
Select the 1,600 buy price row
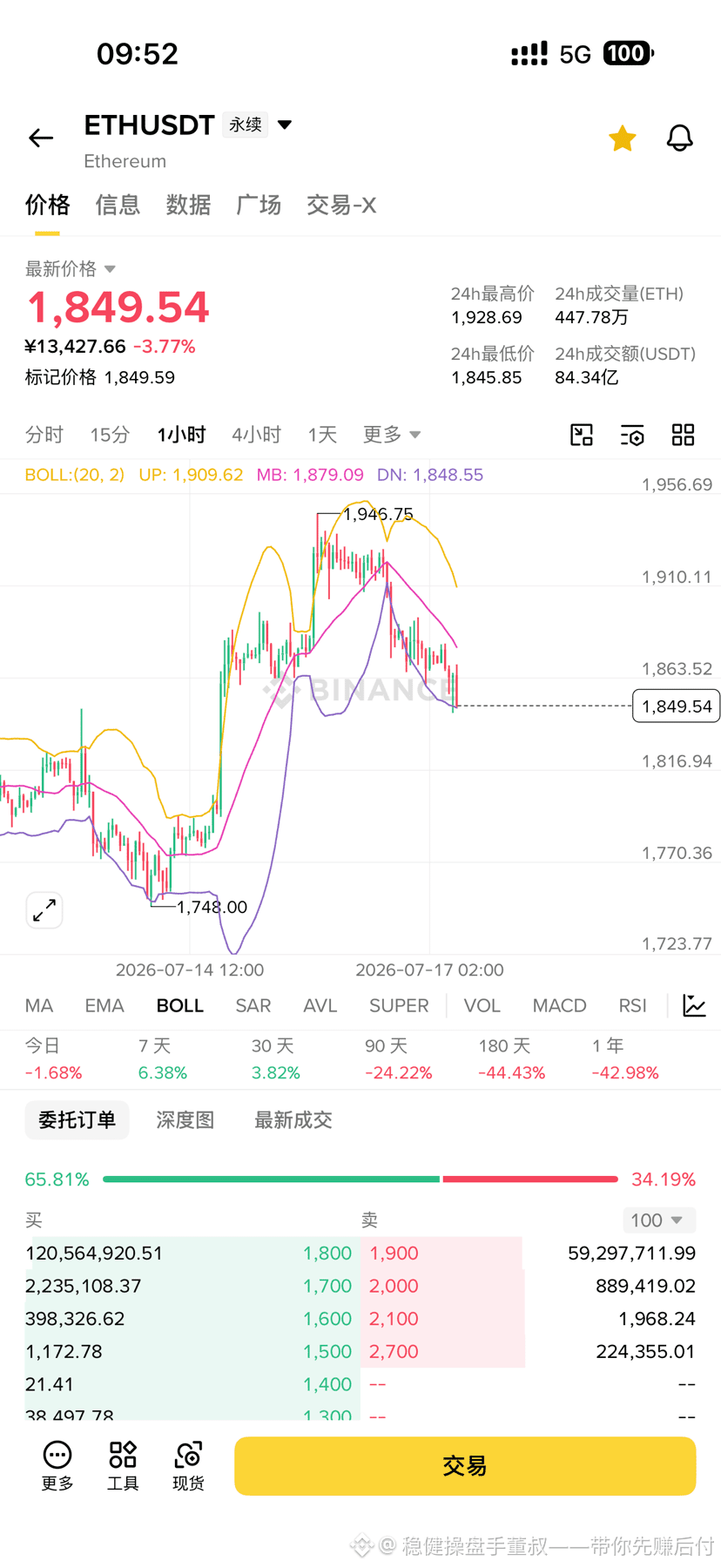[192, 1319]
